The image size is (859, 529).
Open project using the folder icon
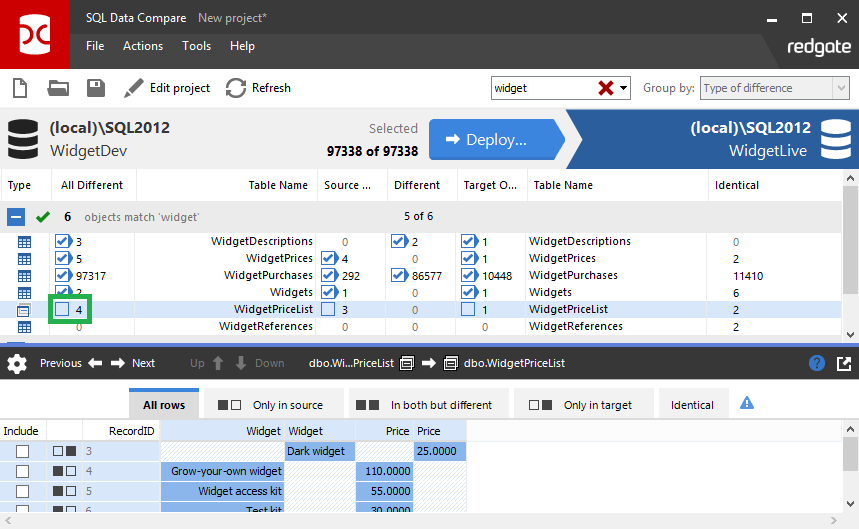point(58,88)
